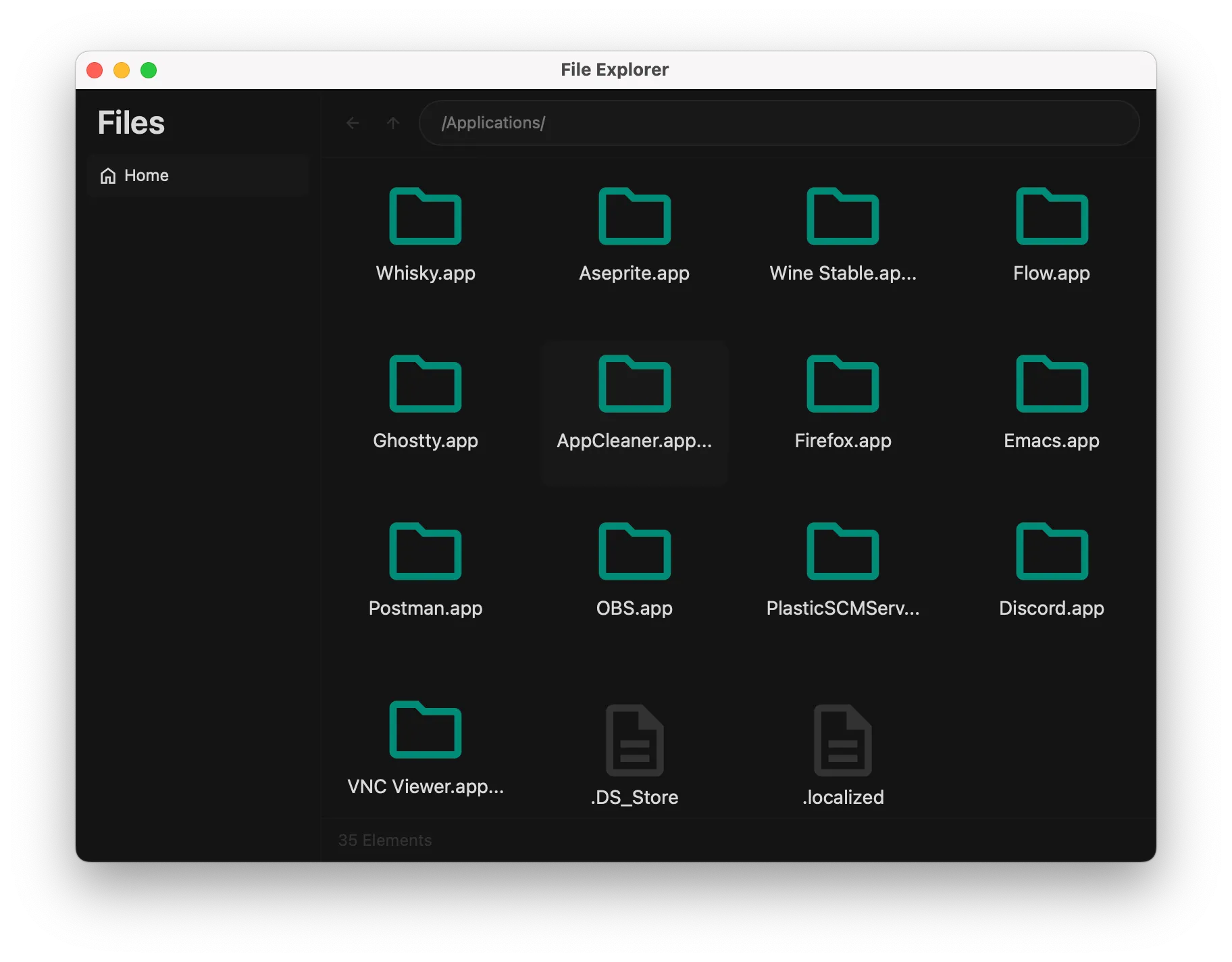Open the PlasticSCMServ... folder icon

(x=843, y=551)
